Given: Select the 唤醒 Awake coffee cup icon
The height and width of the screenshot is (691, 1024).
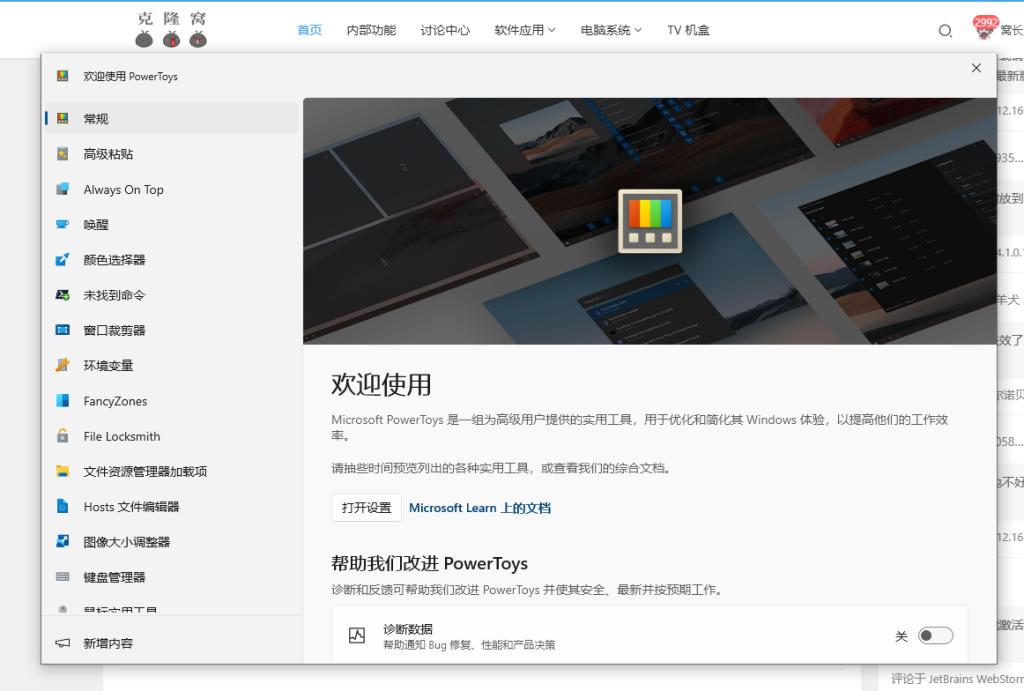Looking at the screenshot, I should tap(63, 224).
